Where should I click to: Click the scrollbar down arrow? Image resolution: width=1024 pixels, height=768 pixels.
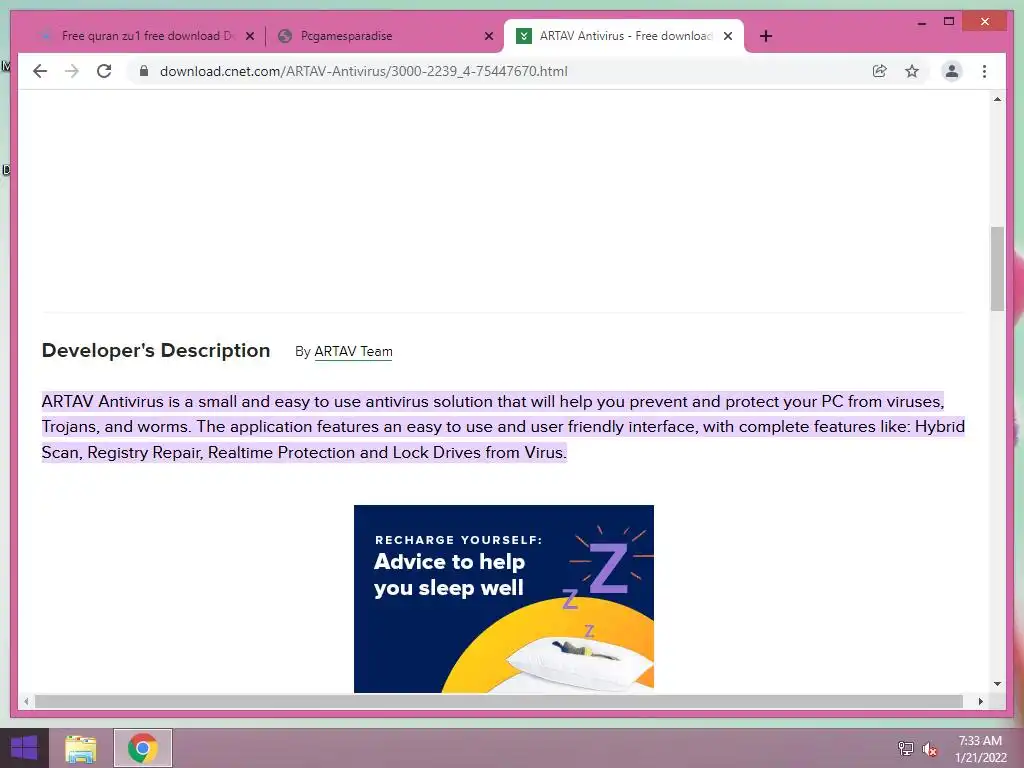(997, 684)
